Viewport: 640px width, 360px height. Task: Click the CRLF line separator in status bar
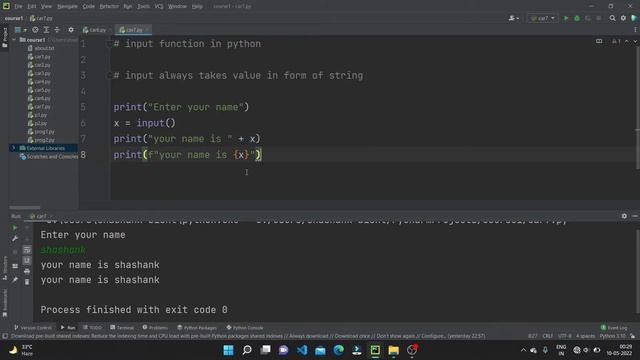pos(547,336)
